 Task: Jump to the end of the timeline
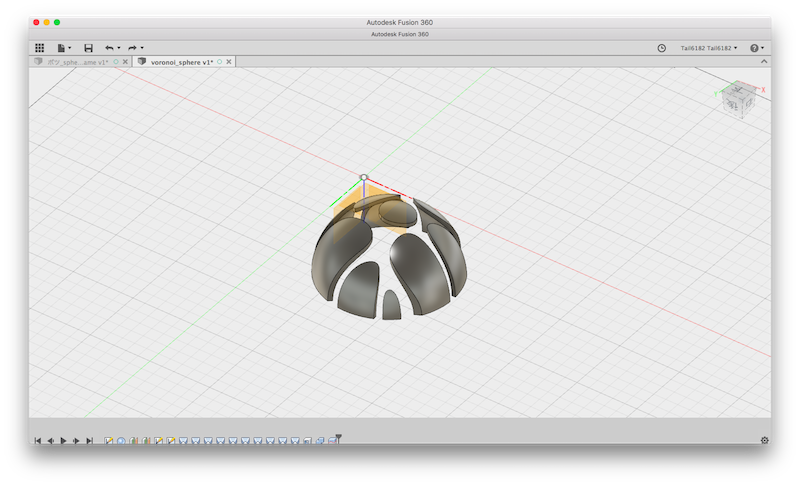point(89,441)
